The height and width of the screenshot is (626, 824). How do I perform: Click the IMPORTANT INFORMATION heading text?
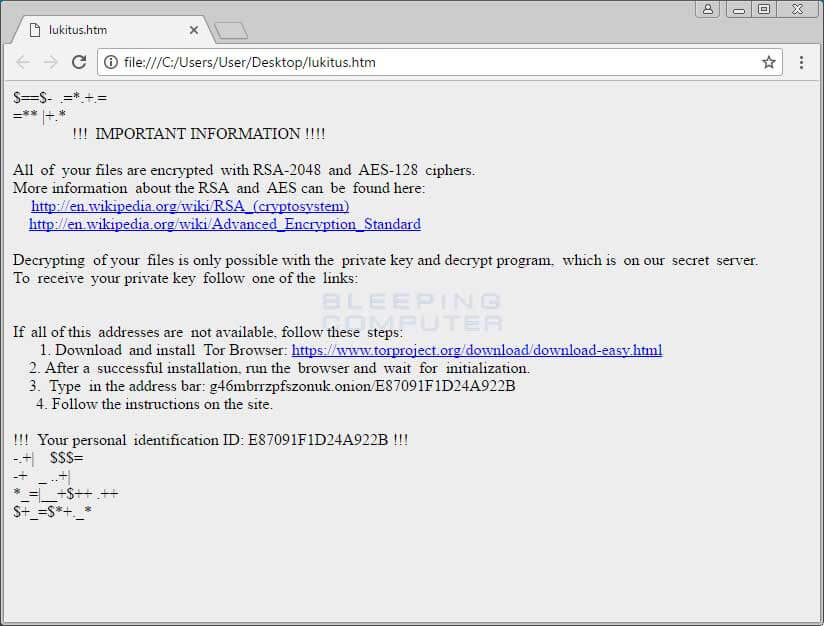199,134
